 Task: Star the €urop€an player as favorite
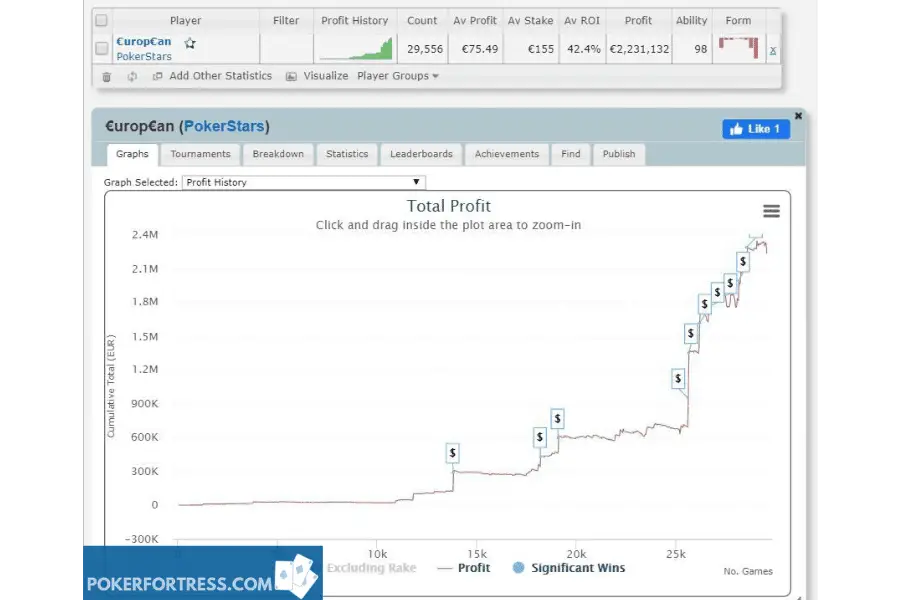[190, 42]
